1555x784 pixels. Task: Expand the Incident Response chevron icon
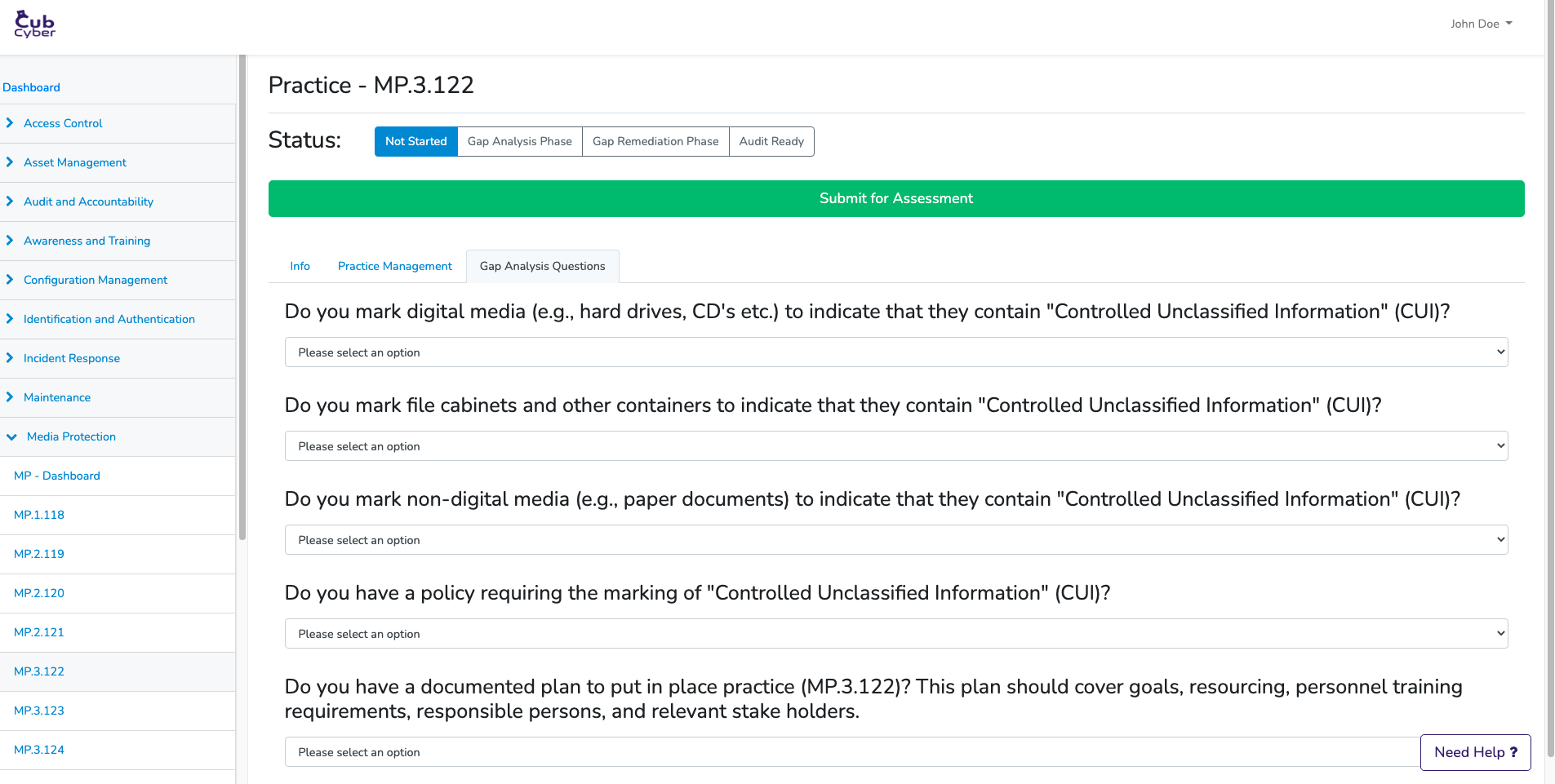pyautogui.click(x=10, y=358)
